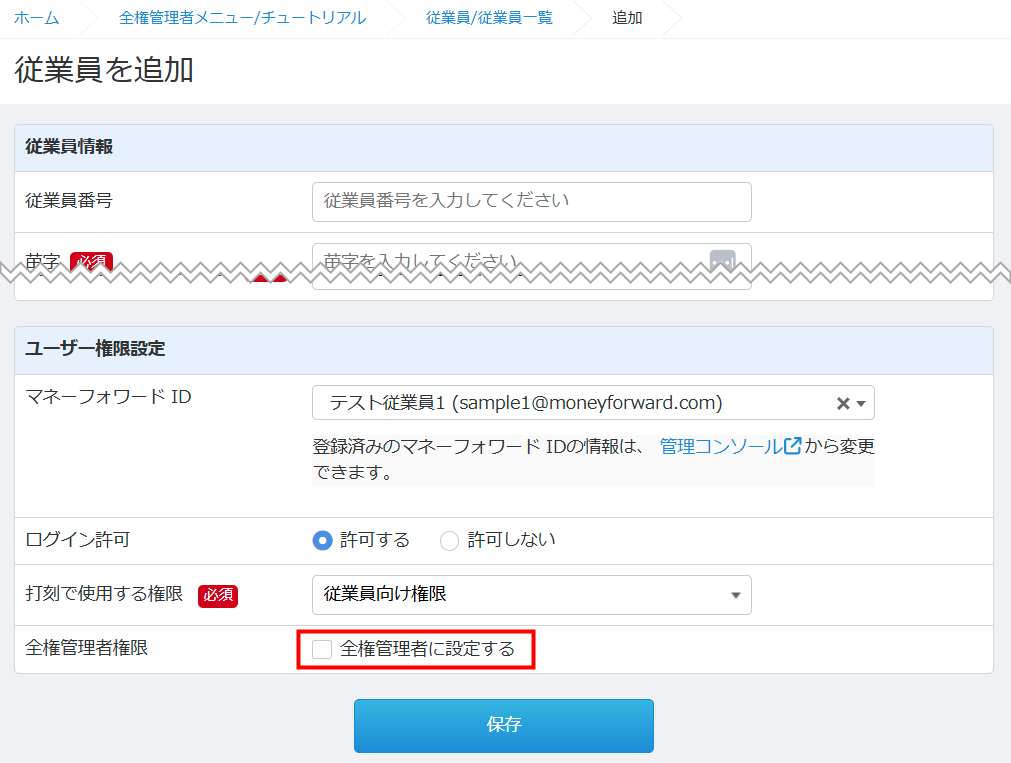Open 全権管理者メニュー/チュートリアル breadcrumb
The height and width of the screenshot is (763, 1011).
(x=242, y=18)
